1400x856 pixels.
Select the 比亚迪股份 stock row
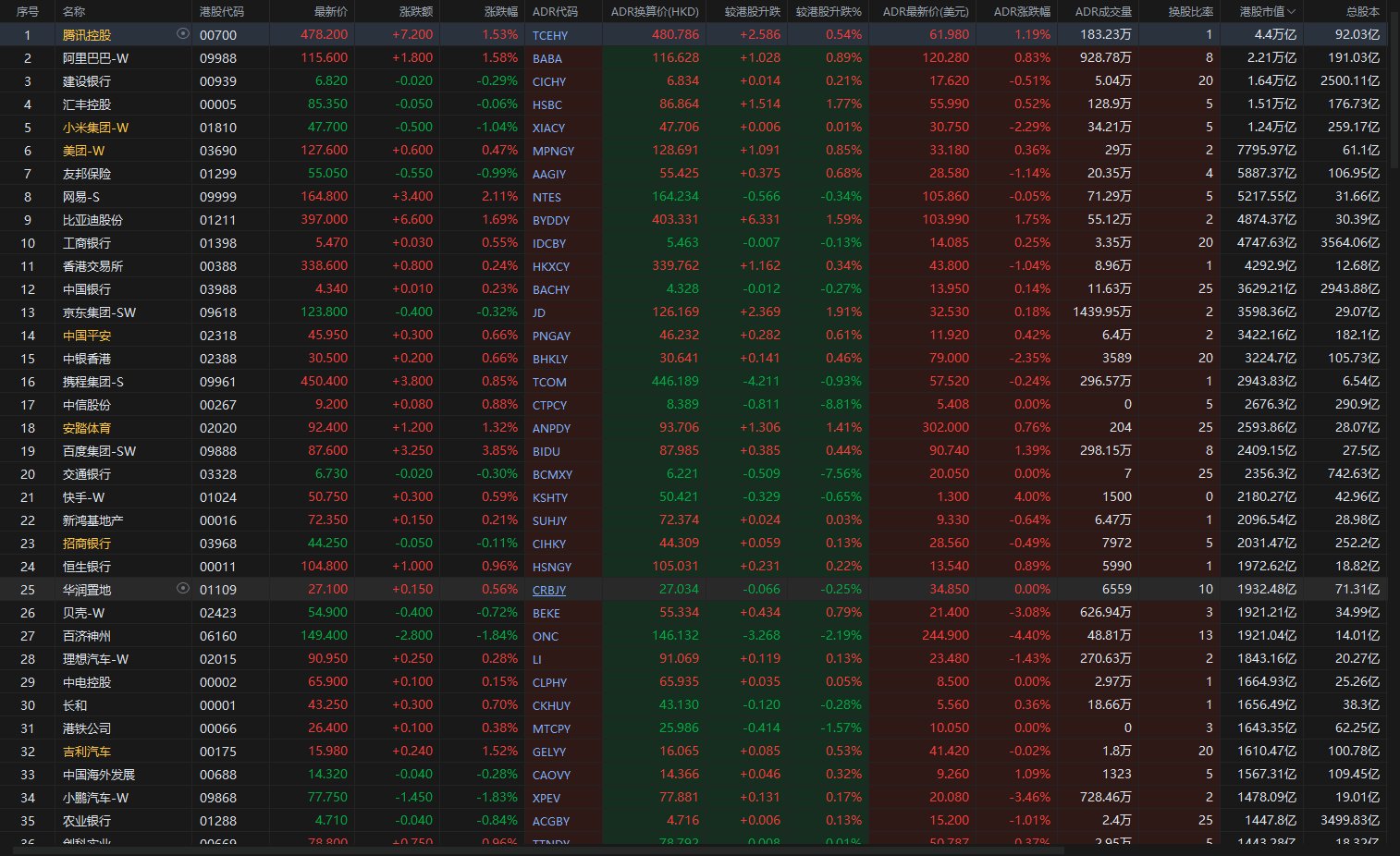(x=694, y=219)
